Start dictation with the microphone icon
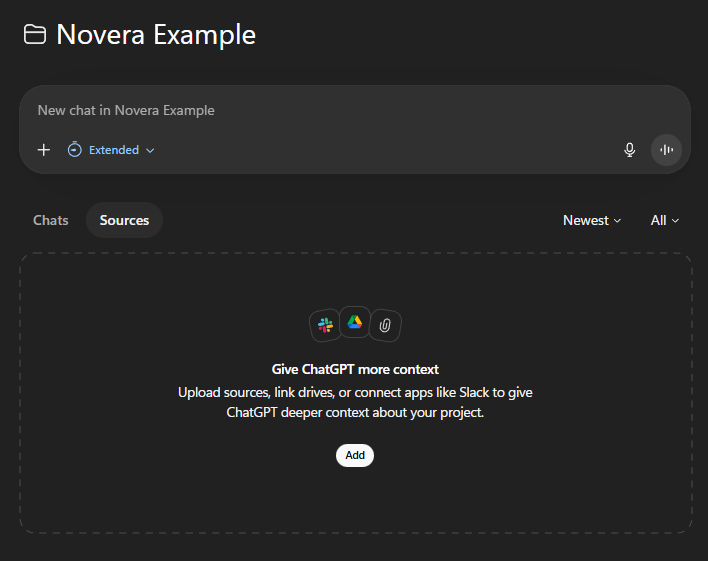708x561 pixels. point(629,150)
